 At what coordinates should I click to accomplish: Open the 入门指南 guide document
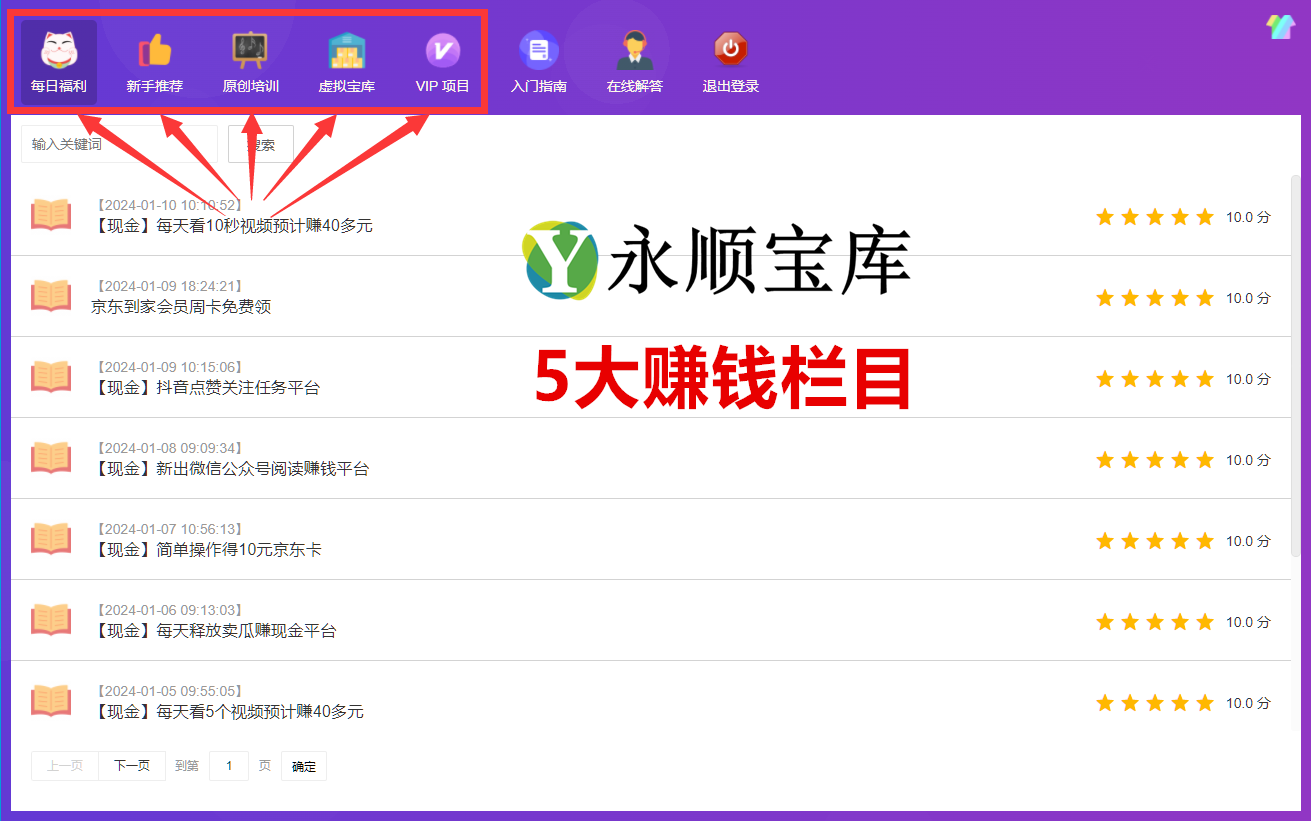click(539, 62)
